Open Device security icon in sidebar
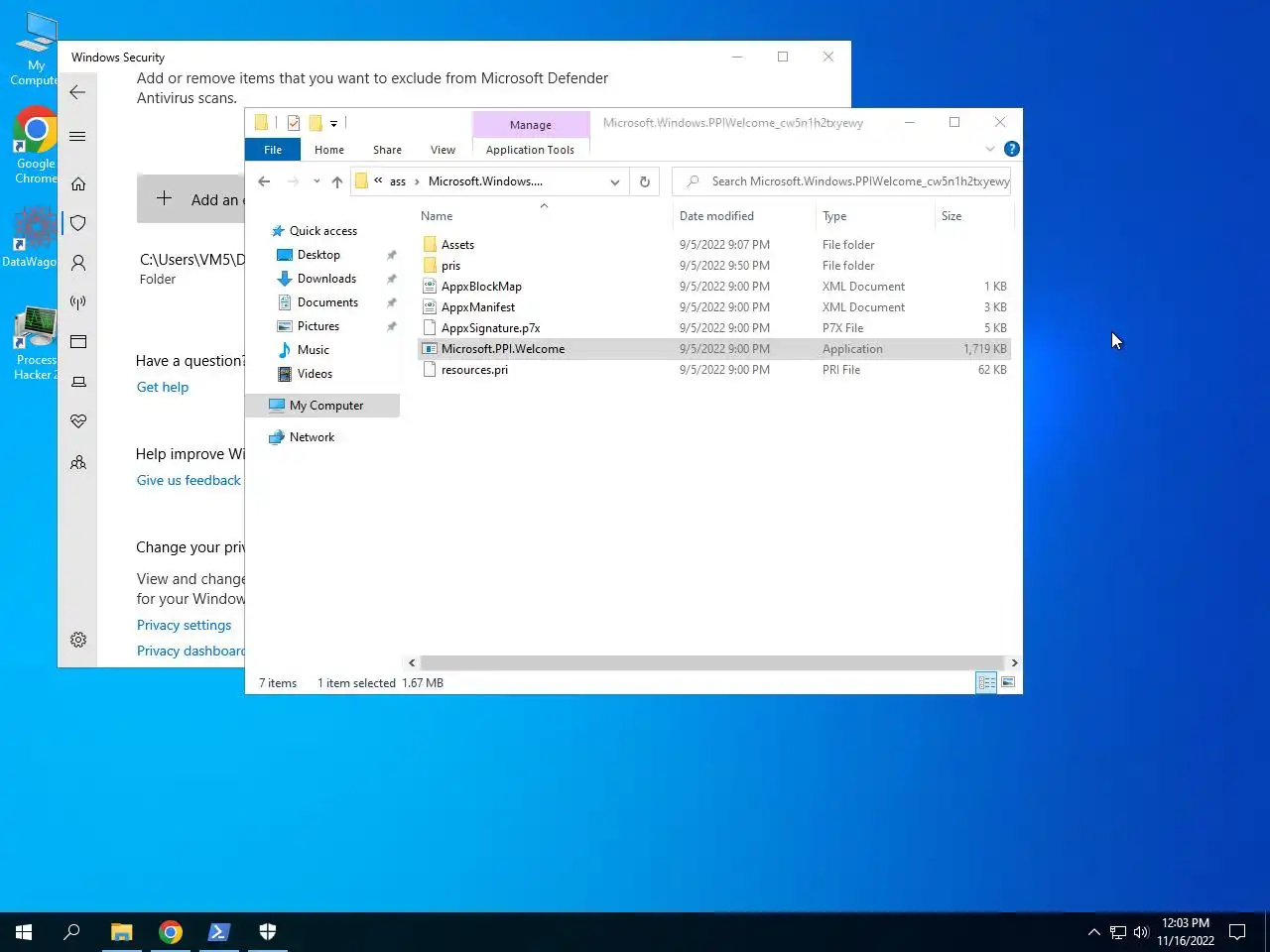 tap(77, 382)
